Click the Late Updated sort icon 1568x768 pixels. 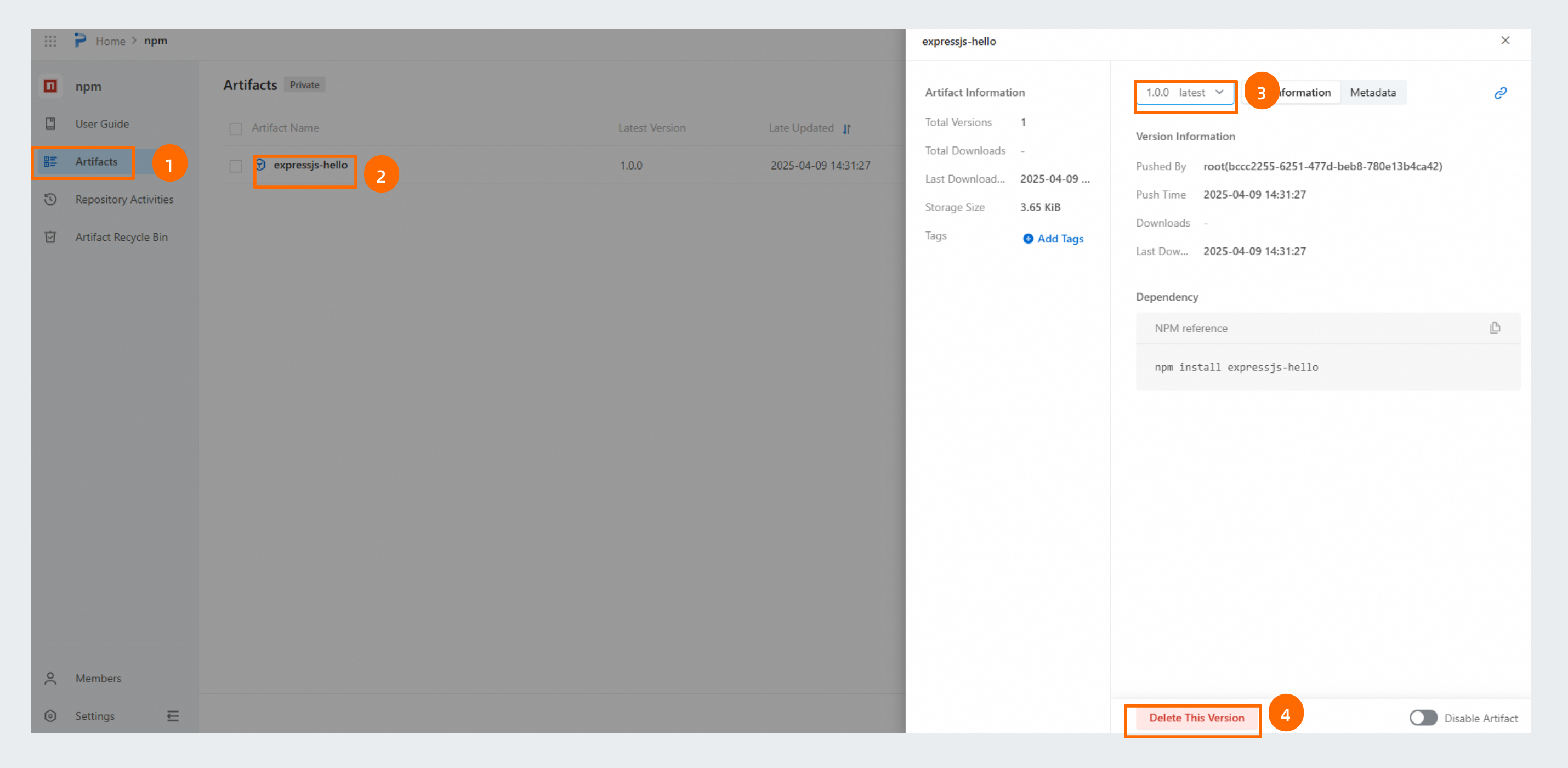(847, 128)
